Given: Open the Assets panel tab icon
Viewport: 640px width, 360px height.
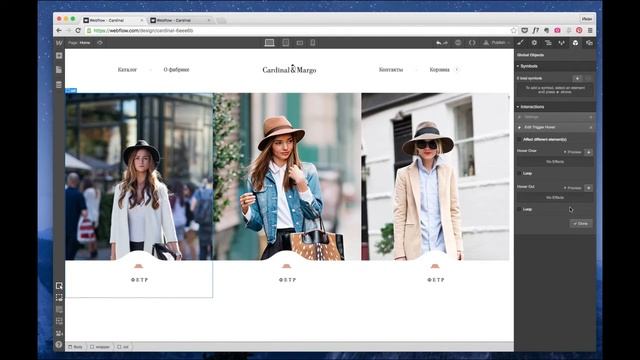Looking at the screenshot, I should (x=589, y=43).
